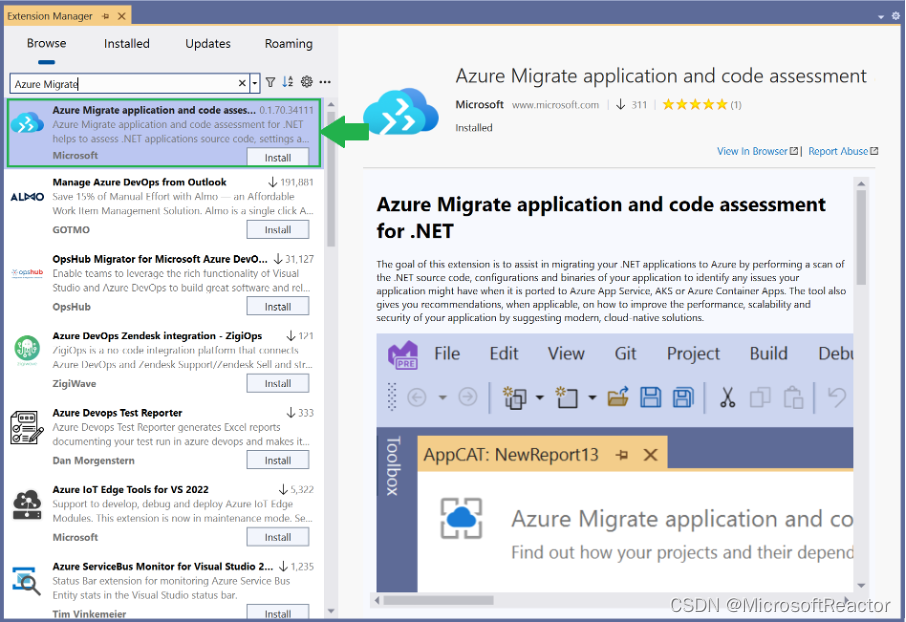This screenshot has width=906, height=622.
Task: Click the five-star rating in details
Action: pos(695,105)
